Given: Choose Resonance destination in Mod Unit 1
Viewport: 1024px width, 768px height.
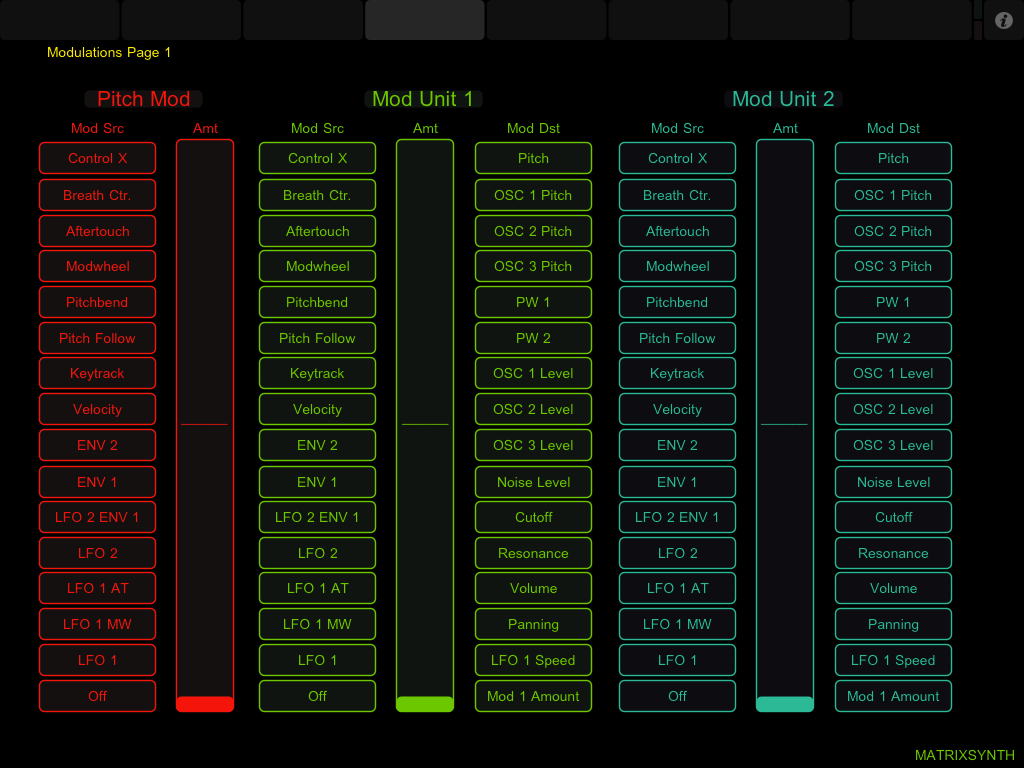Looking at the screenshot, I should [533, 553].
